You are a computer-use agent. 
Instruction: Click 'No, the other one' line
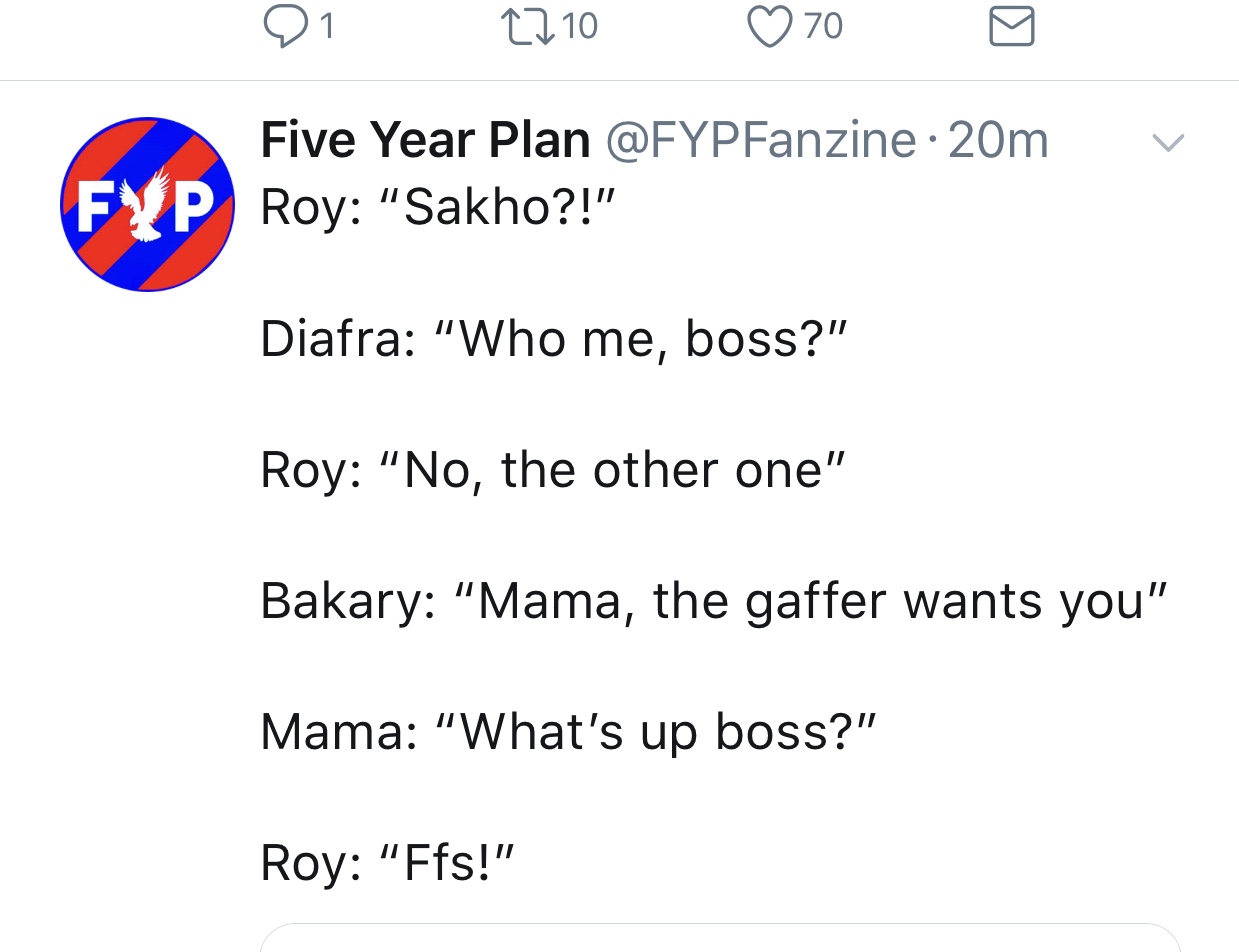pos(553,470)
